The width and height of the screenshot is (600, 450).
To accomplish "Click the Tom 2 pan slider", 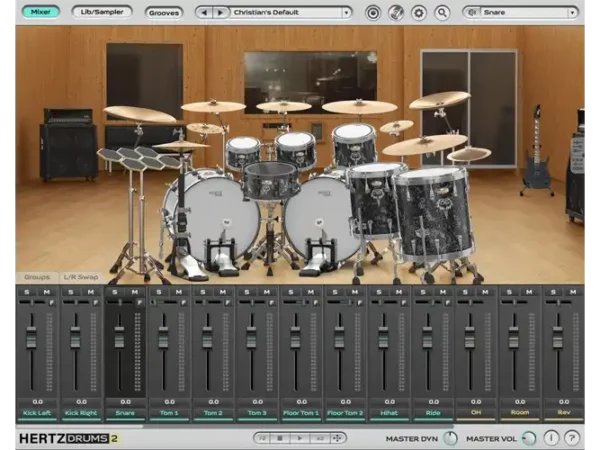I will (x=209, y=303).
